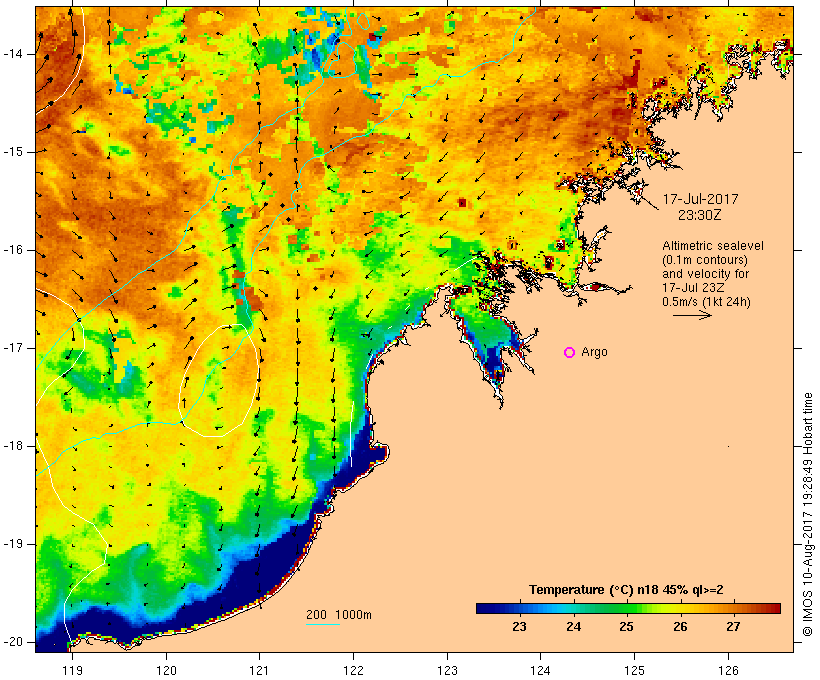The height and width of the screenshot is (680, 820).
Task: Click colorbar label '23'
Action: click(x=519, y=627)
